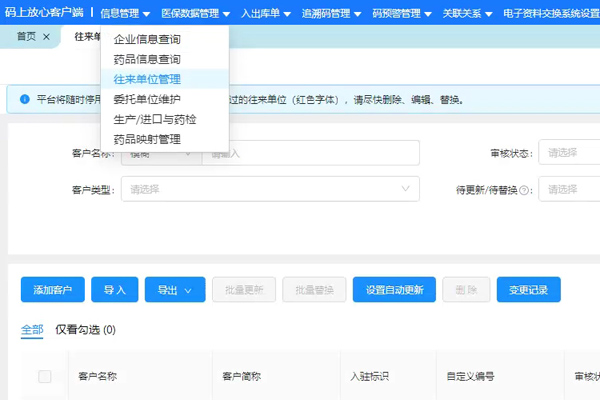Choose 药品映射管理 menu item
Viewport: 600px width, 400px height.
147,139
